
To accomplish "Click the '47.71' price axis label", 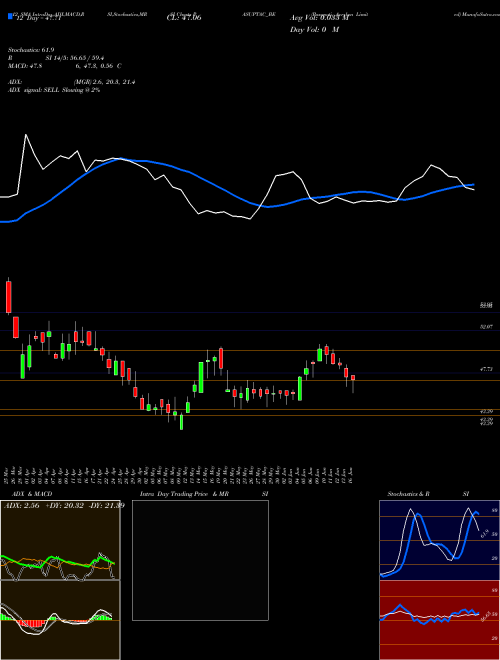I will coord(486,369).
